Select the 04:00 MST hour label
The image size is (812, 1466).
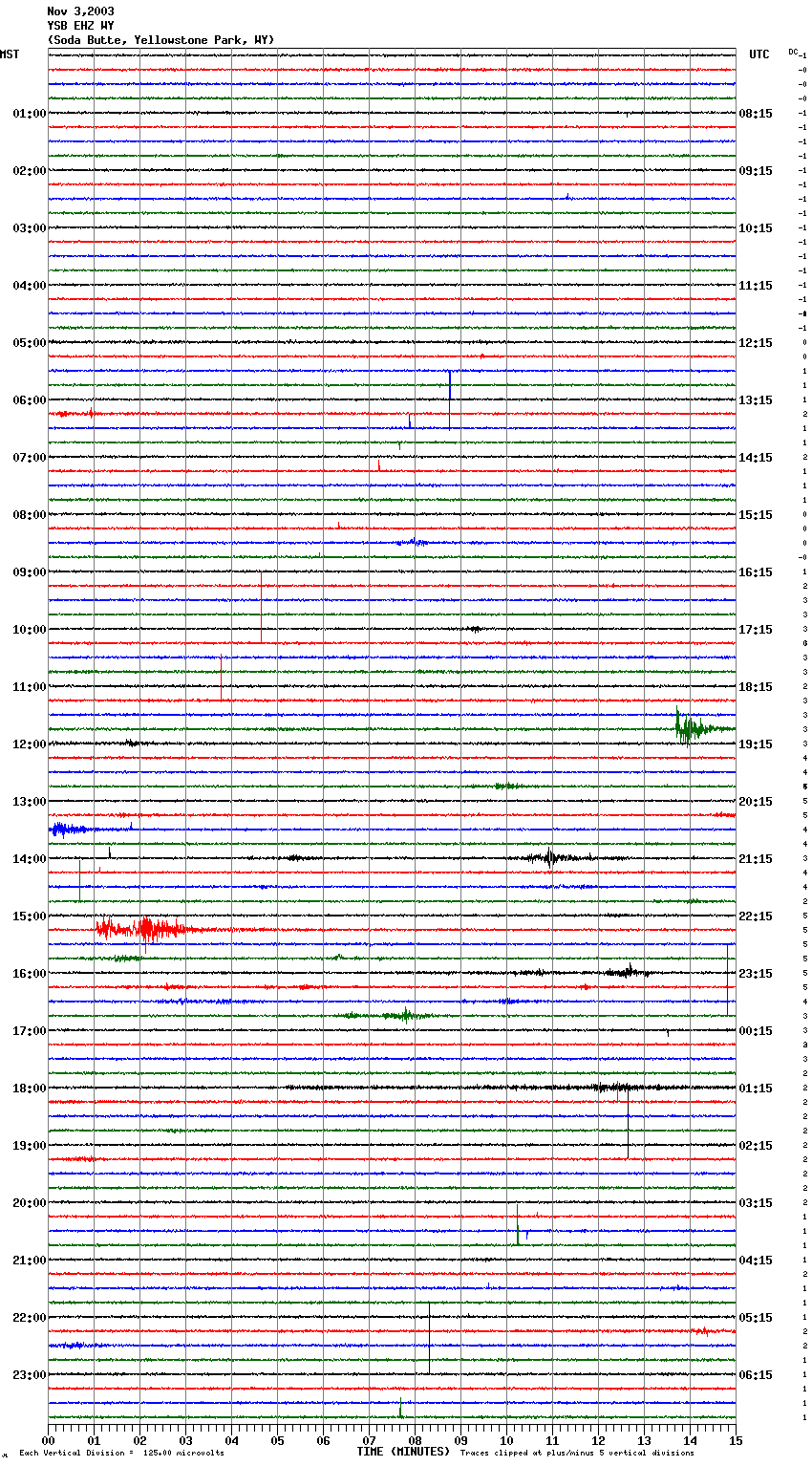30,286
